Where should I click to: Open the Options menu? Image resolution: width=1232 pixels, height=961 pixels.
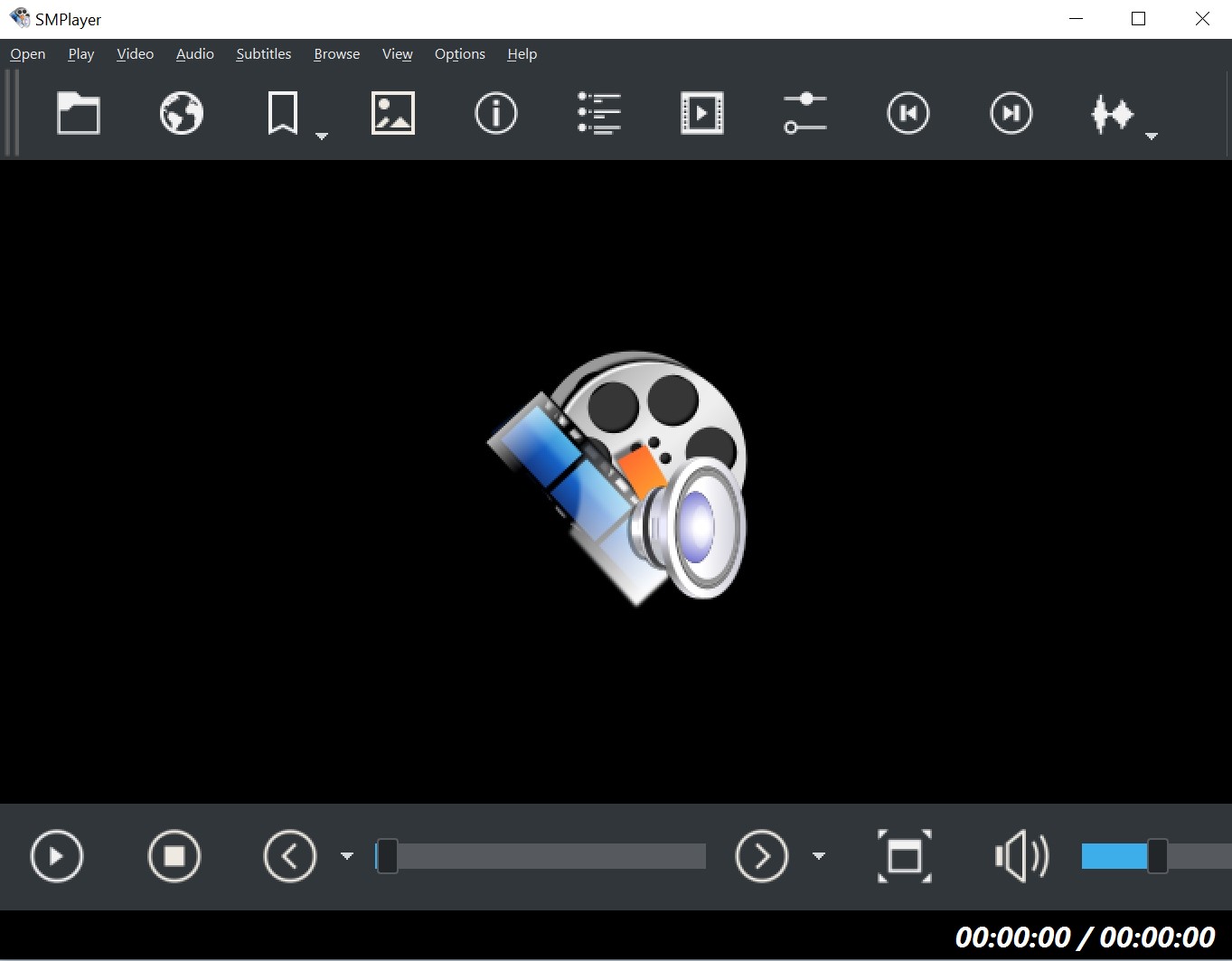[x=460, y=54]
